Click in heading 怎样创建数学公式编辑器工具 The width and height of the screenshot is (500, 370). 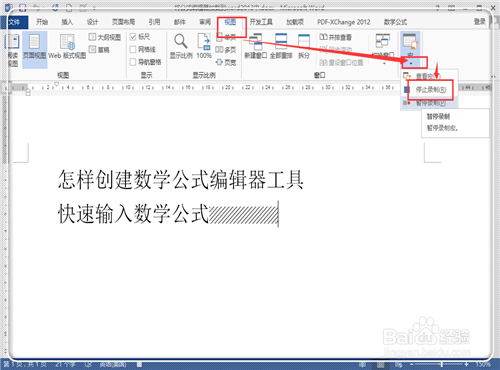[x=181, y=179]
